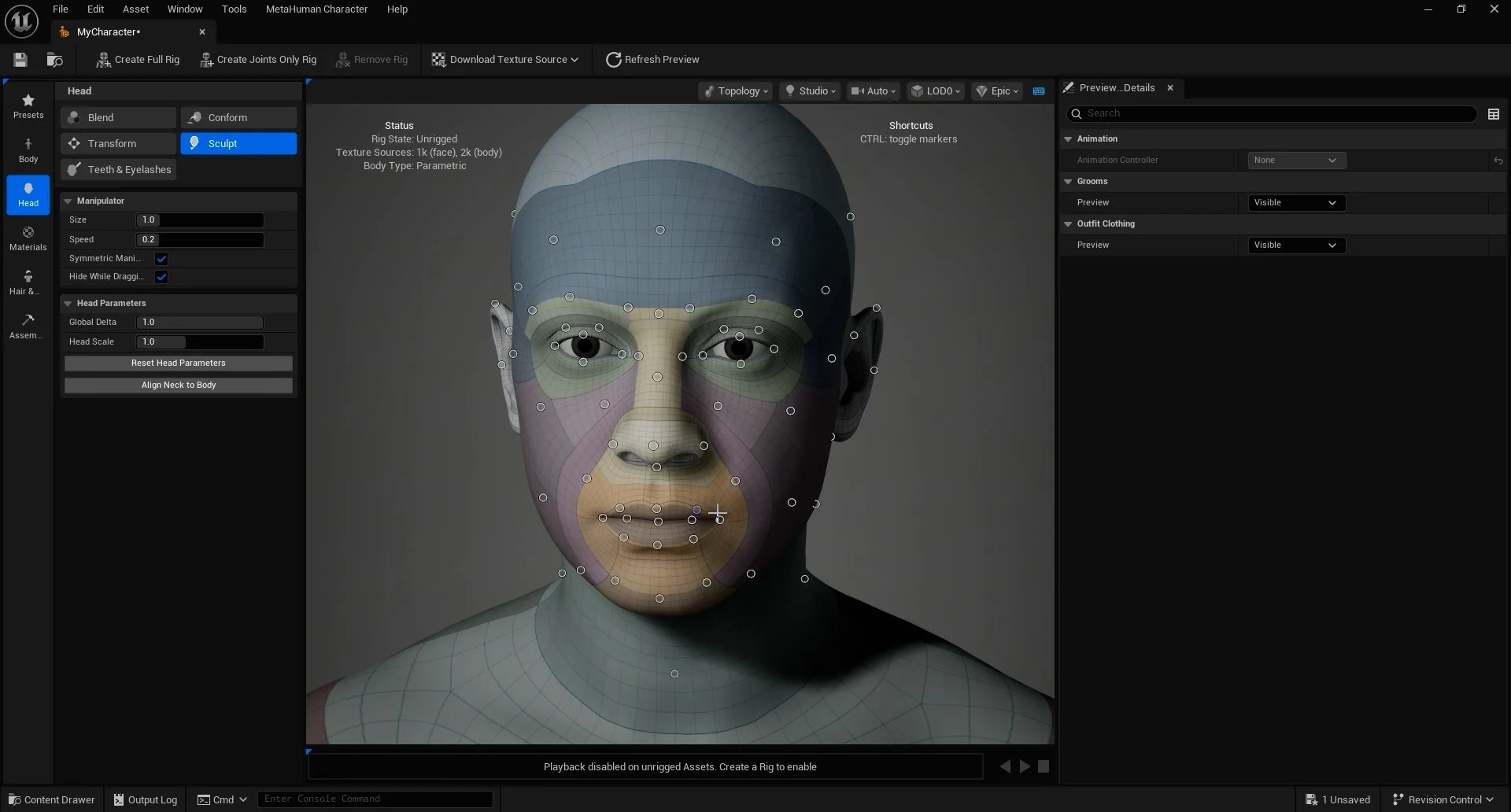Click Align Neck to Body button
Screen dimensions: 1511x812
pos(179,386)
